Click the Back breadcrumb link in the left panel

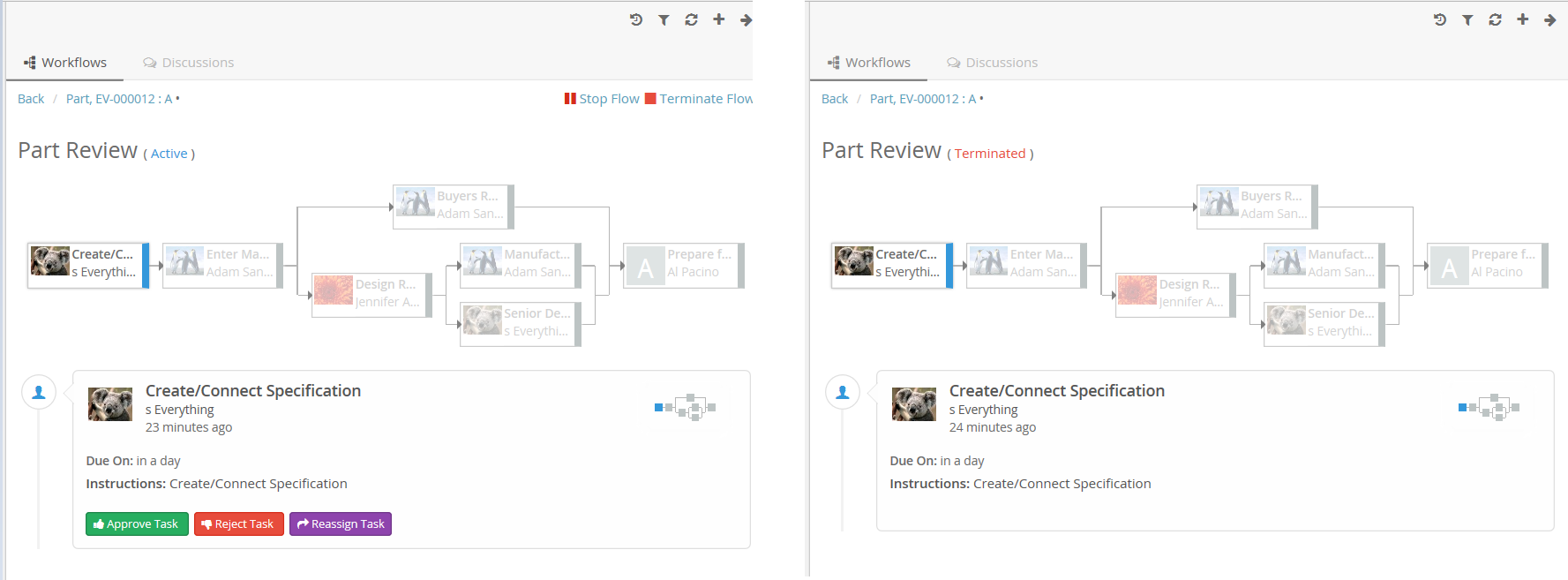click(31, 99)
